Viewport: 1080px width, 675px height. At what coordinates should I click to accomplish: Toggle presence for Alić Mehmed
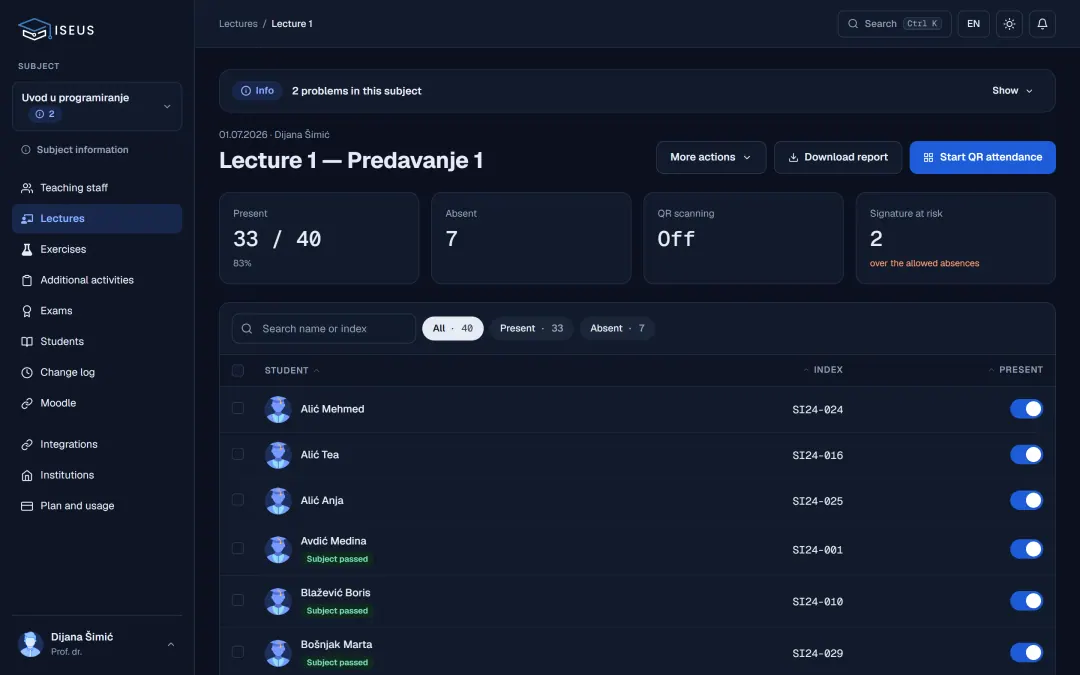(1026, 409)
